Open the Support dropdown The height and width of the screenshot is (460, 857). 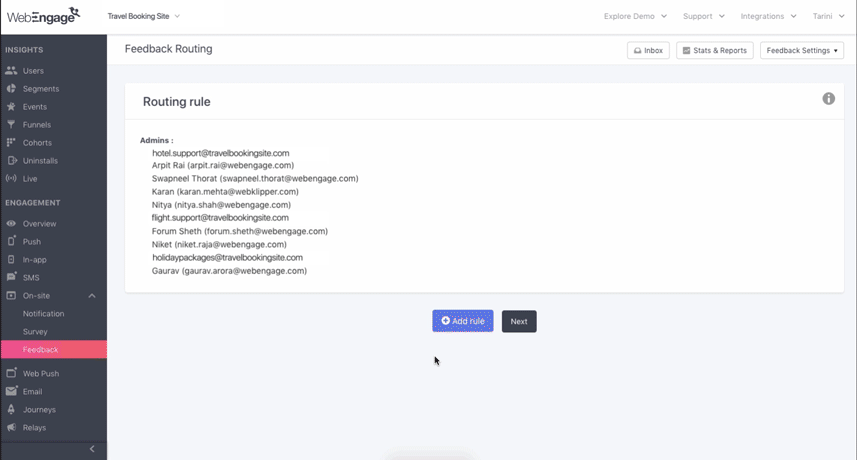point(703,16)
